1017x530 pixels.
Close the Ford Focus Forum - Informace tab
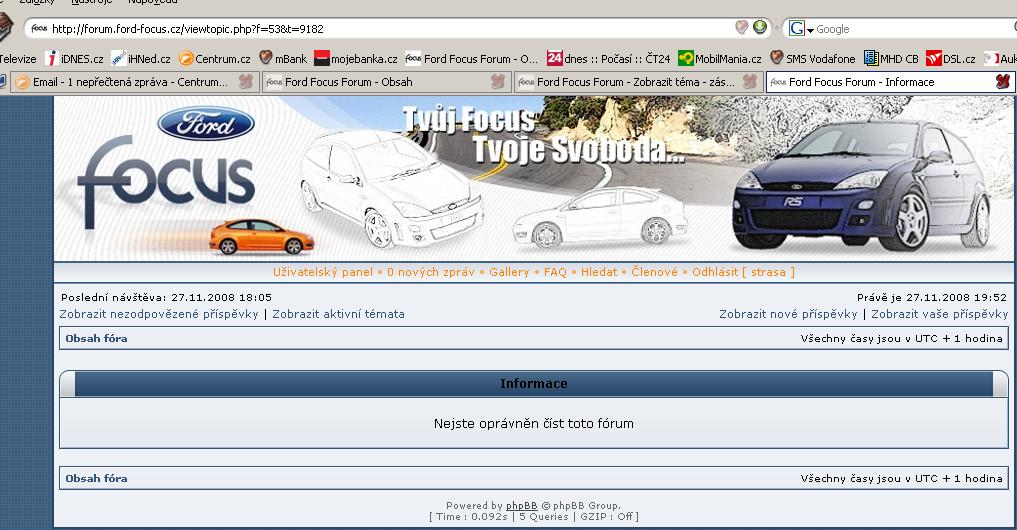point(1003,82)
